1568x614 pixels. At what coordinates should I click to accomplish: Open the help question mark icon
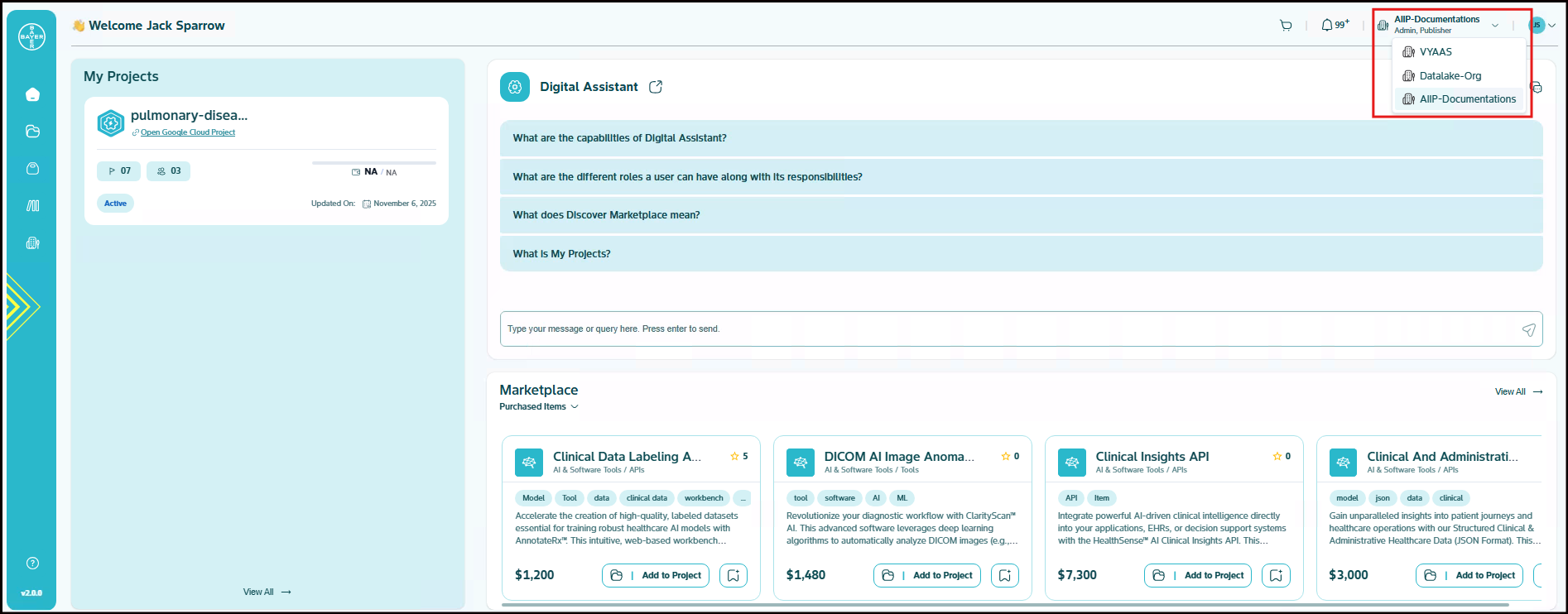pyautogui.click(x=32, y=564)
